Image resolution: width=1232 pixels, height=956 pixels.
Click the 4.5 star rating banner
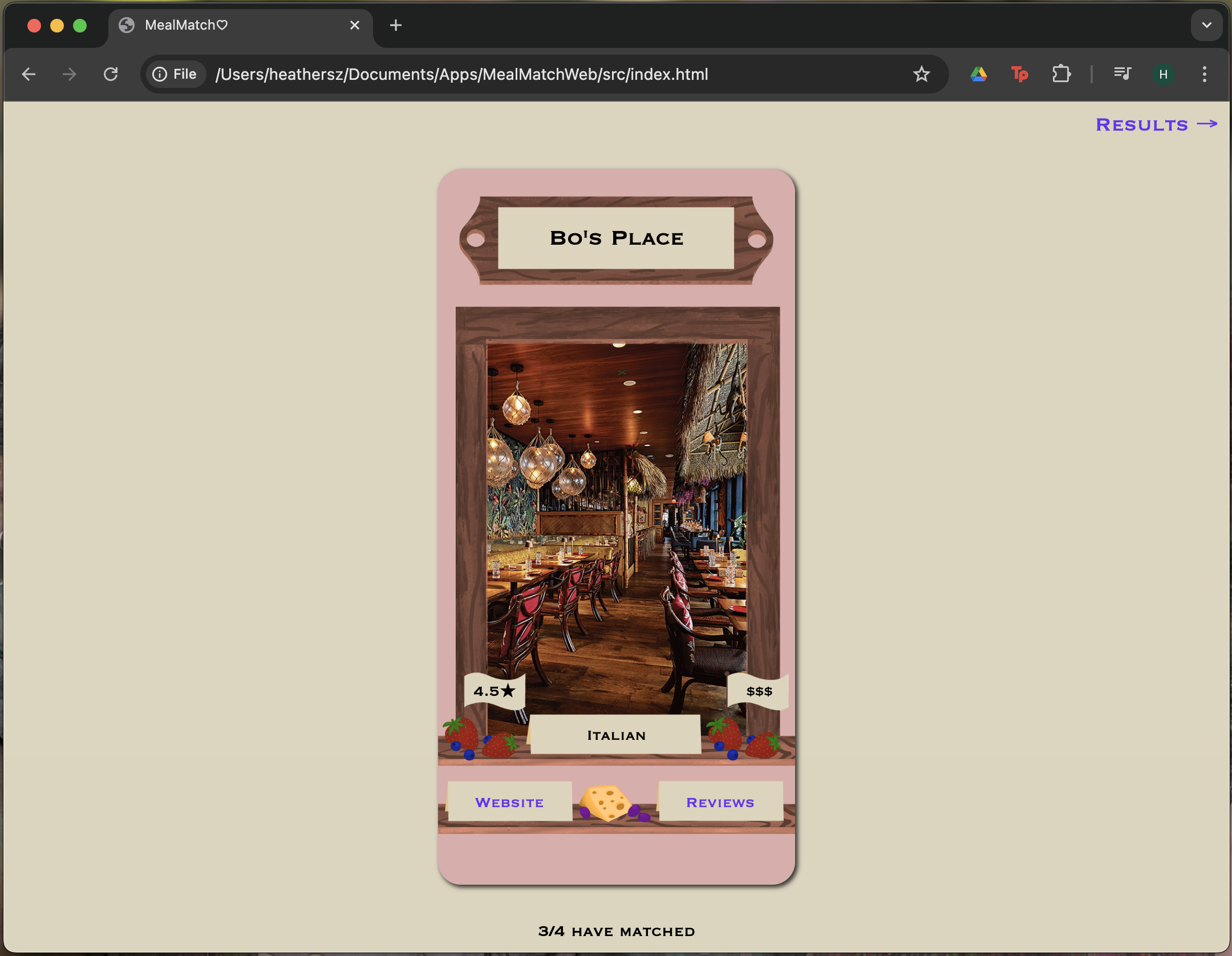point(494,691)
